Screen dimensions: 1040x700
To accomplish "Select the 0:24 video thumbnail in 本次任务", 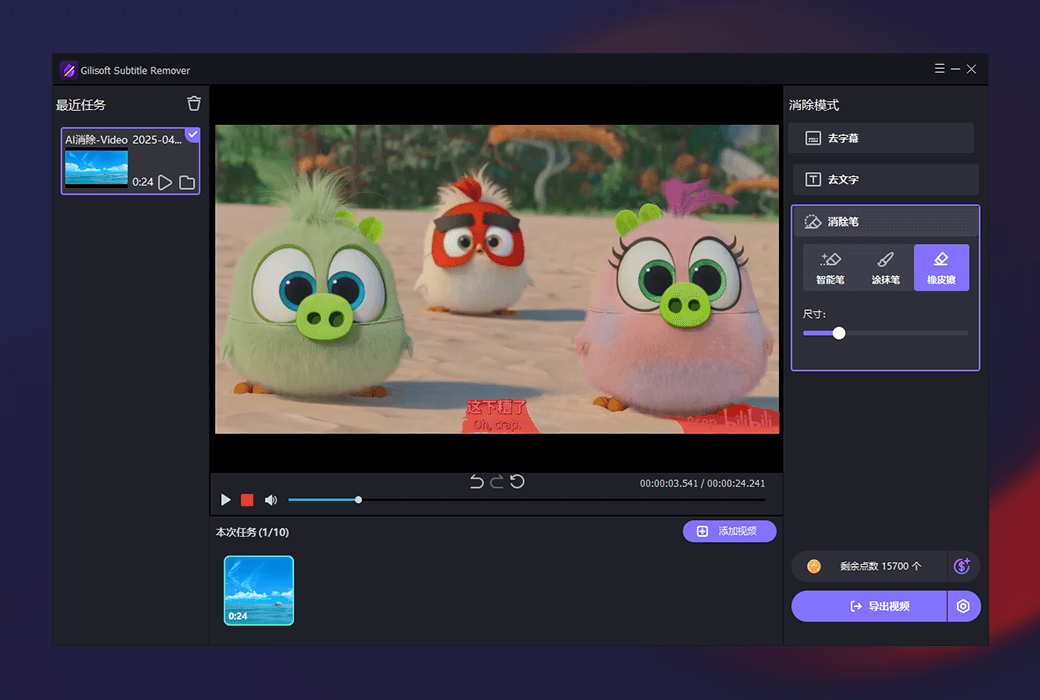I will [259, 591].
